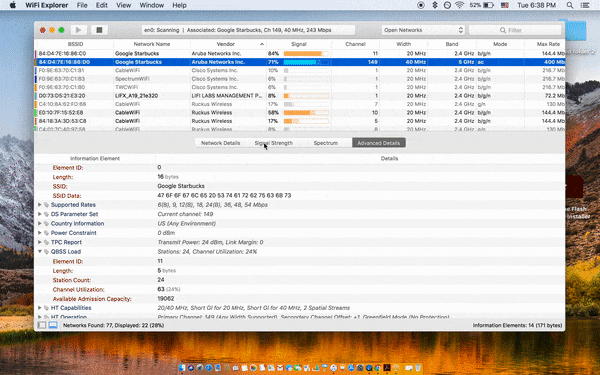Open the Open Networks filter dropdown
600x375 pixels.
coord(422,30)
